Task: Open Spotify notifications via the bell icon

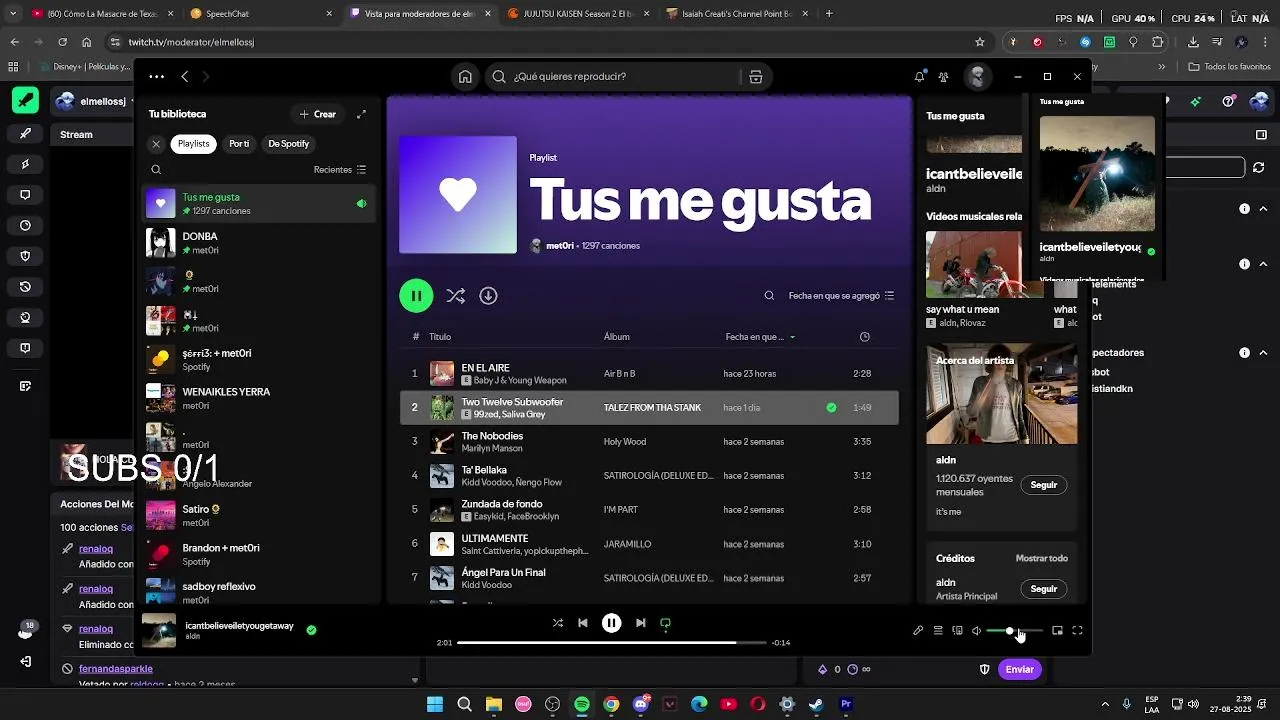Action: pyautogui.click(x=919, y=77)
